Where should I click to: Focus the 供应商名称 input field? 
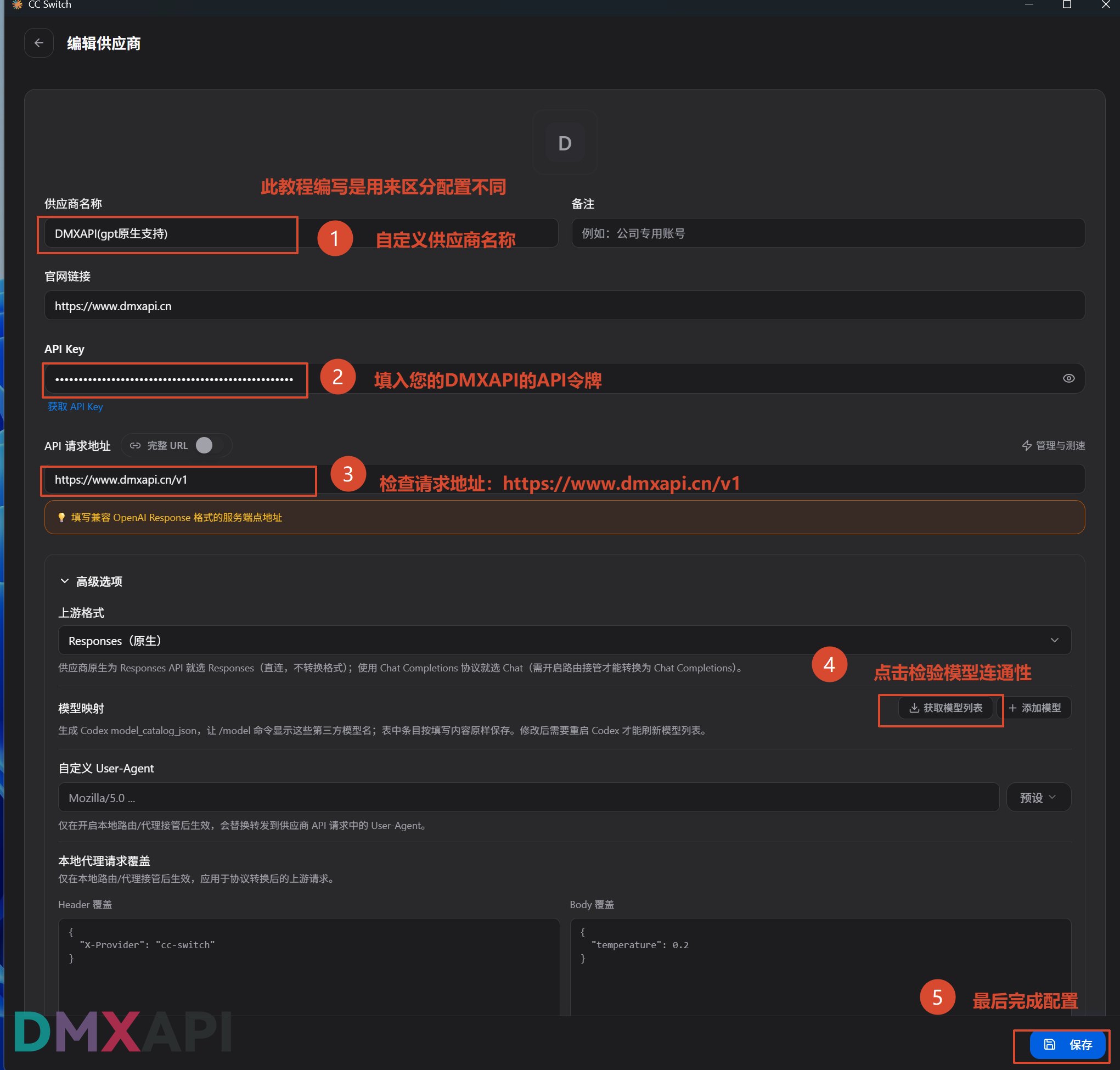click(301, 233)
